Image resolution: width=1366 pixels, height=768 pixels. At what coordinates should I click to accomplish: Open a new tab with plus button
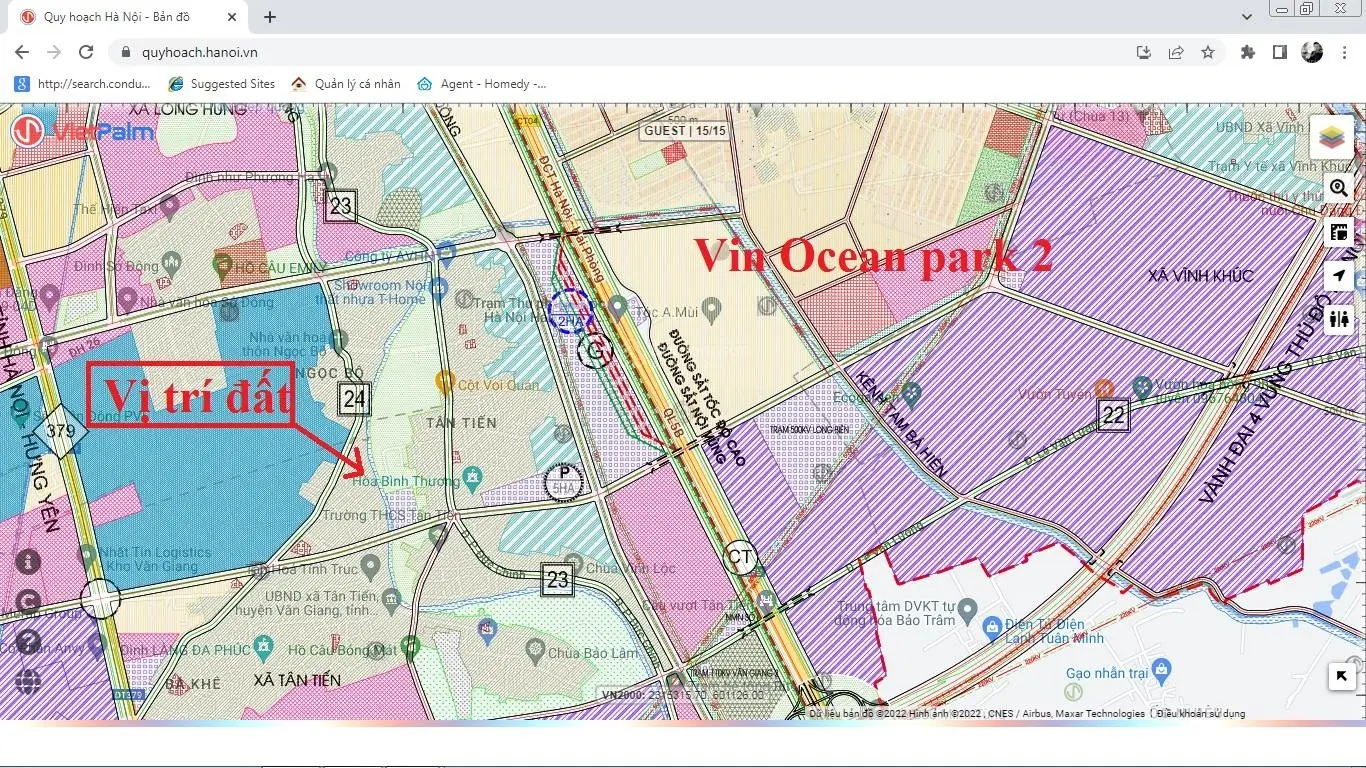[270, 17]
